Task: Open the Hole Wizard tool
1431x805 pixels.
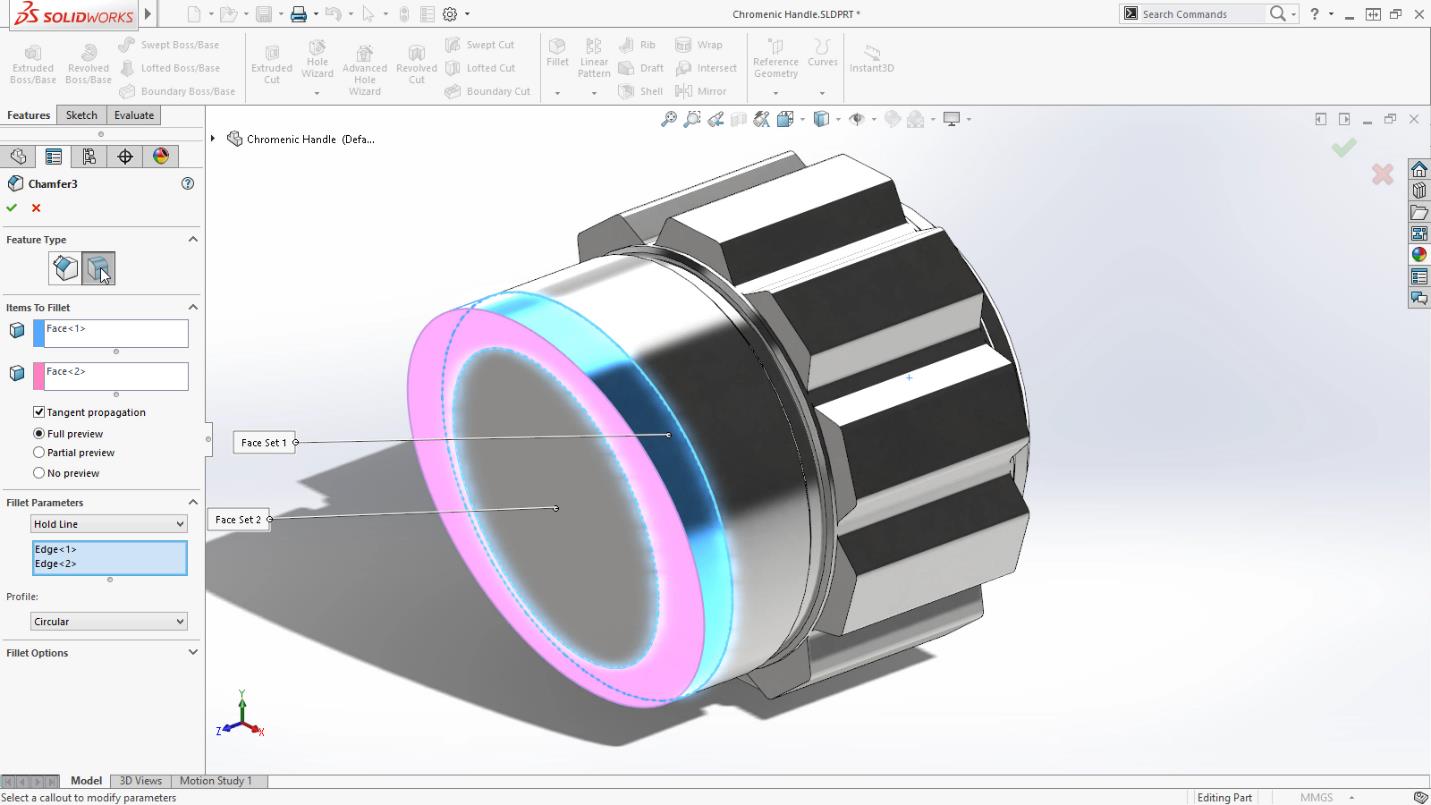Action: (317, 56)
